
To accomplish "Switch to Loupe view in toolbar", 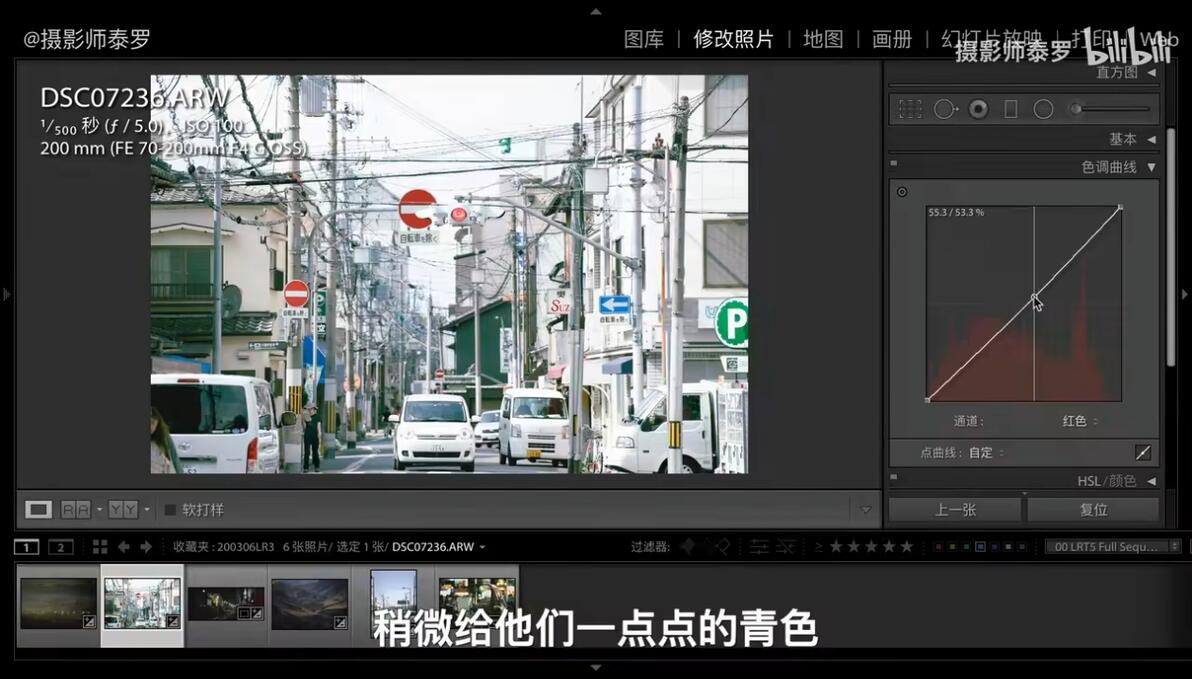I will (38, 509).
